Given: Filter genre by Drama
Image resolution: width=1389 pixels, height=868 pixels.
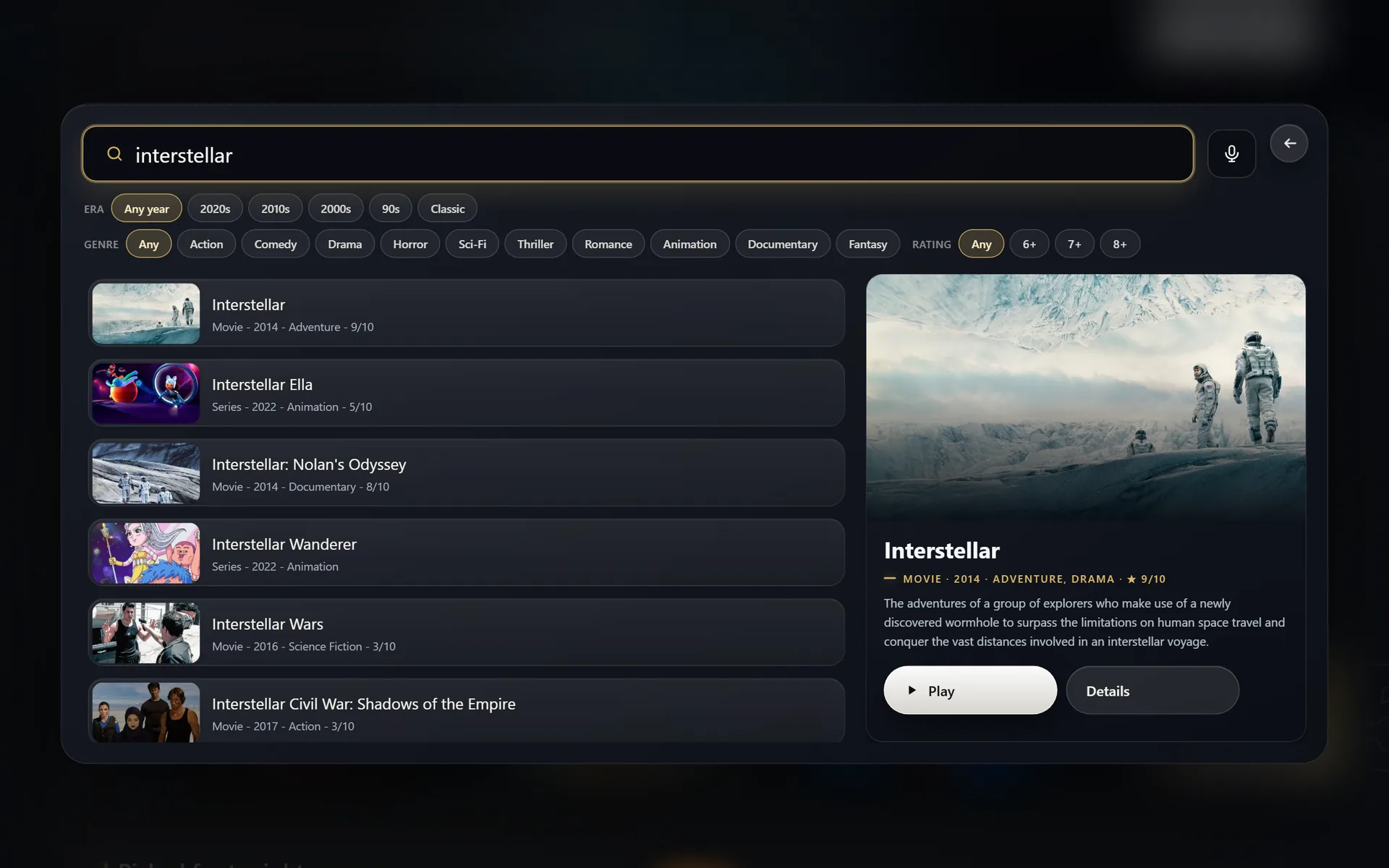Looking at the screenshot, I should [x=344, y=244].
